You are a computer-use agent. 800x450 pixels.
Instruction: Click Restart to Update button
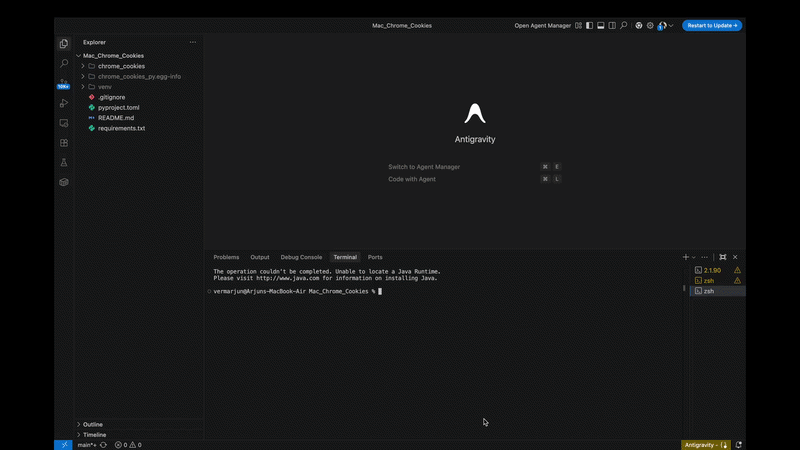712,26
